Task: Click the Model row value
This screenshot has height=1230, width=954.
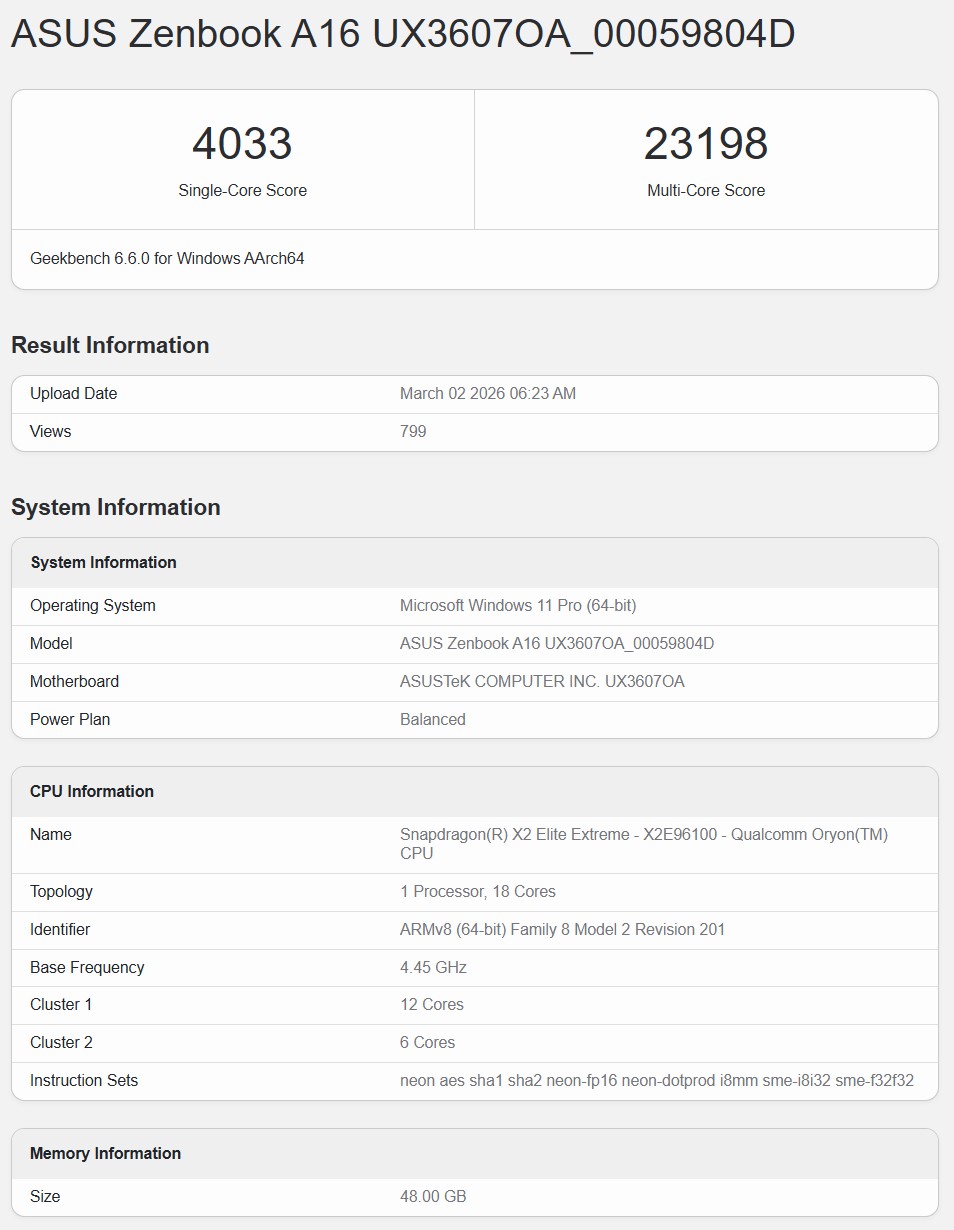Action: point(556,644)
